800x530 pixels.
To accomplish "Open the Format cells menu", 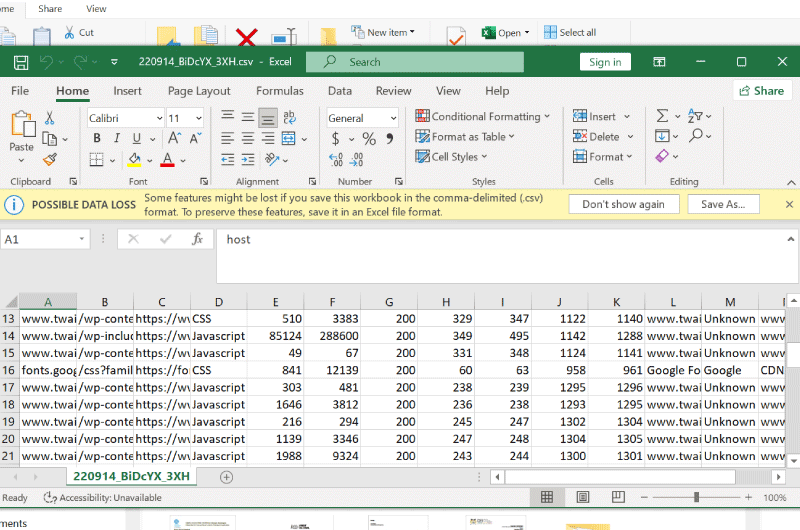I will pos(603,157).
